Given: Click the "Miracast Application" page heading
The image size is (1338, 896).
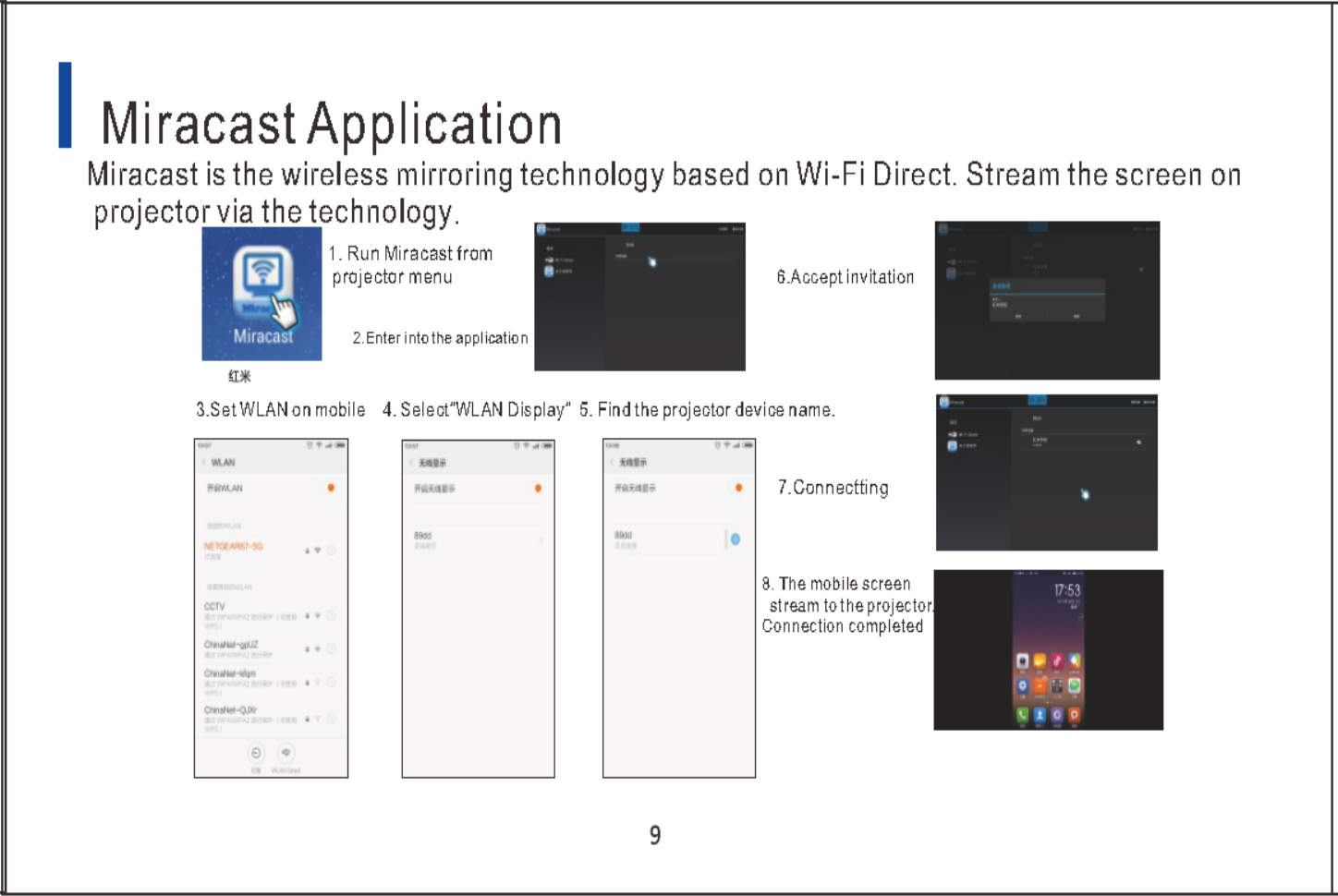Looking at the screenshot, I should (x=331, y=124).
